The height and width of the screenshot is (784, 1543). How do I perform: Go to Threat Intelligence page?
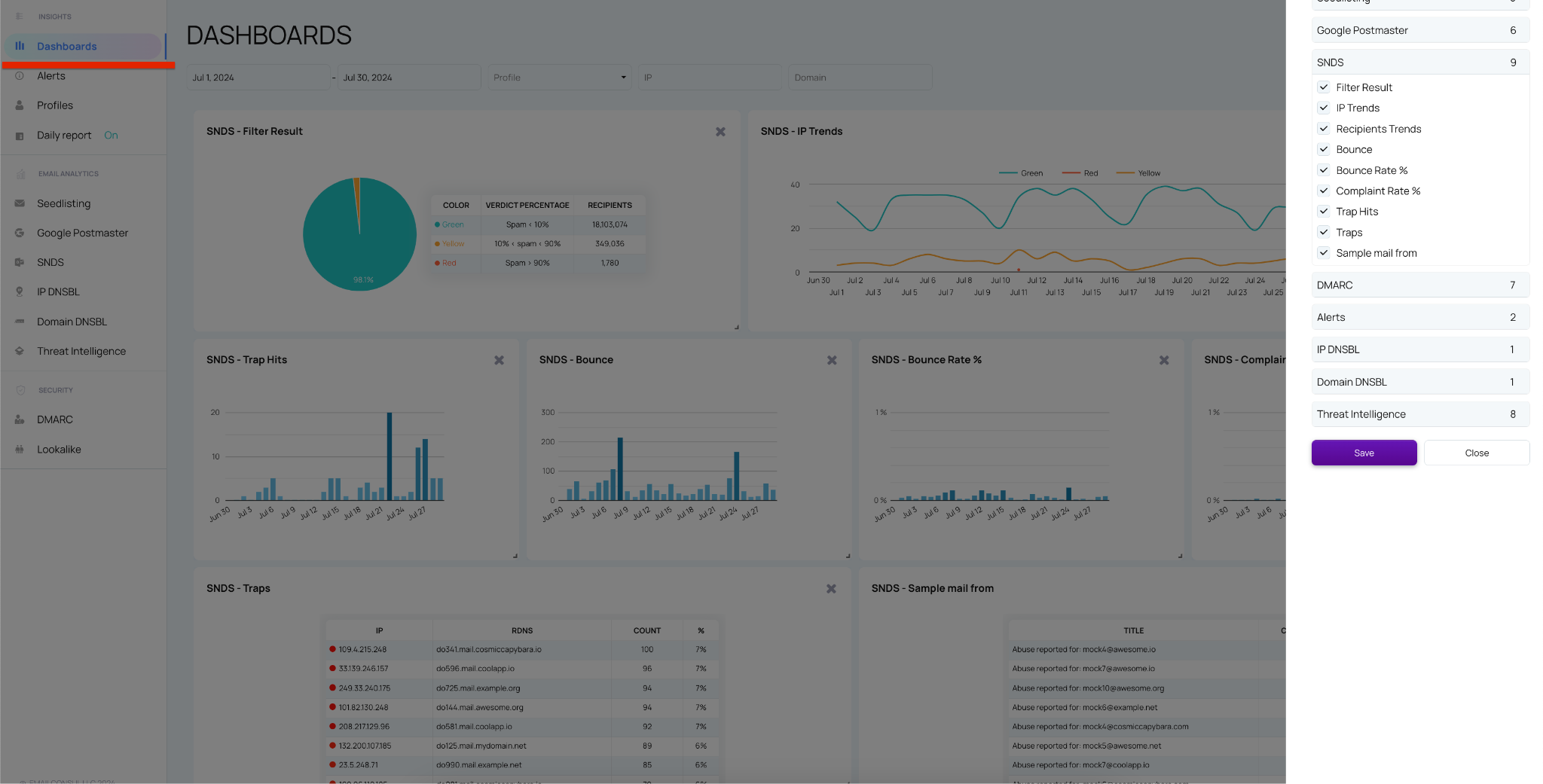tap(81, 351)
